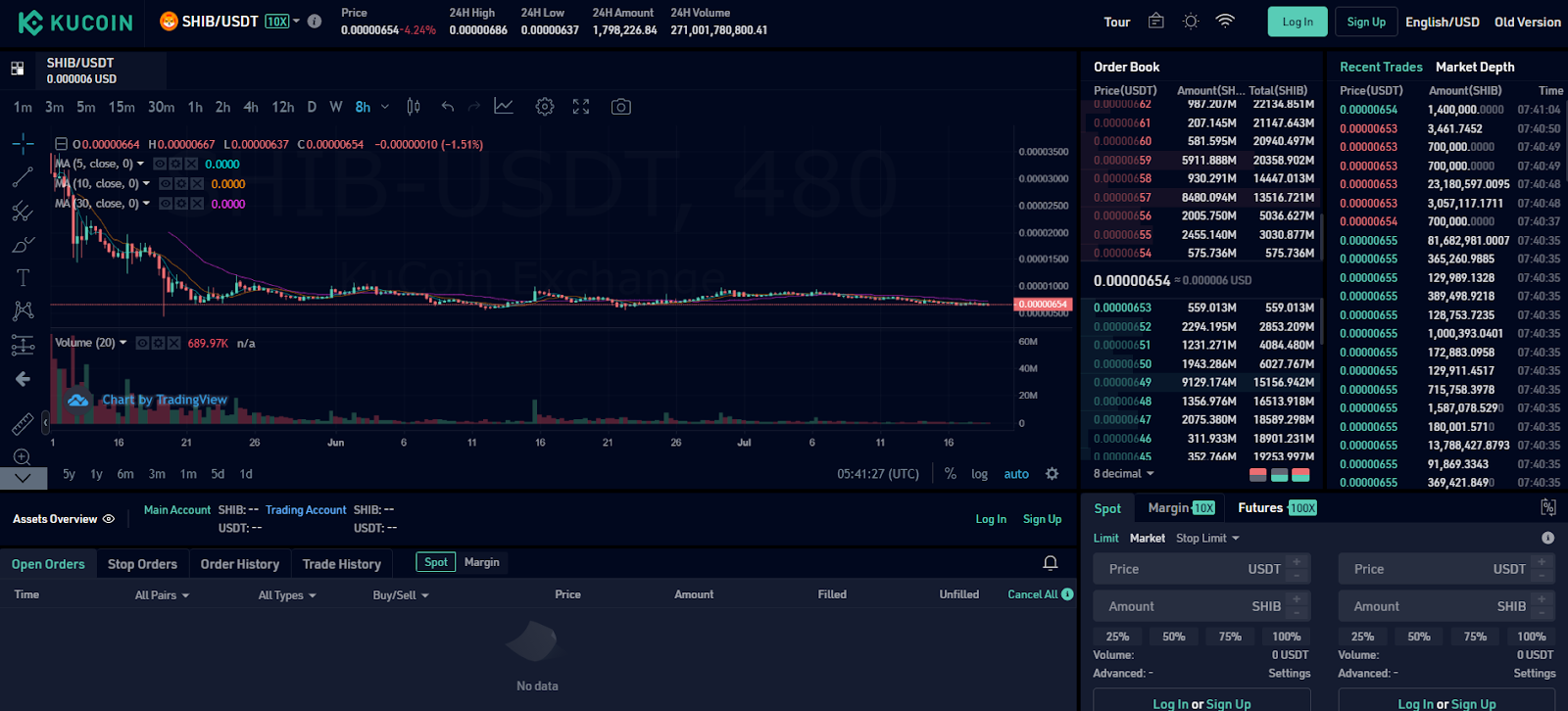The image size is (1568, 711).
Task: Click the green Log In button in header
Action: pyautogui.click(x=1298, y=22)
